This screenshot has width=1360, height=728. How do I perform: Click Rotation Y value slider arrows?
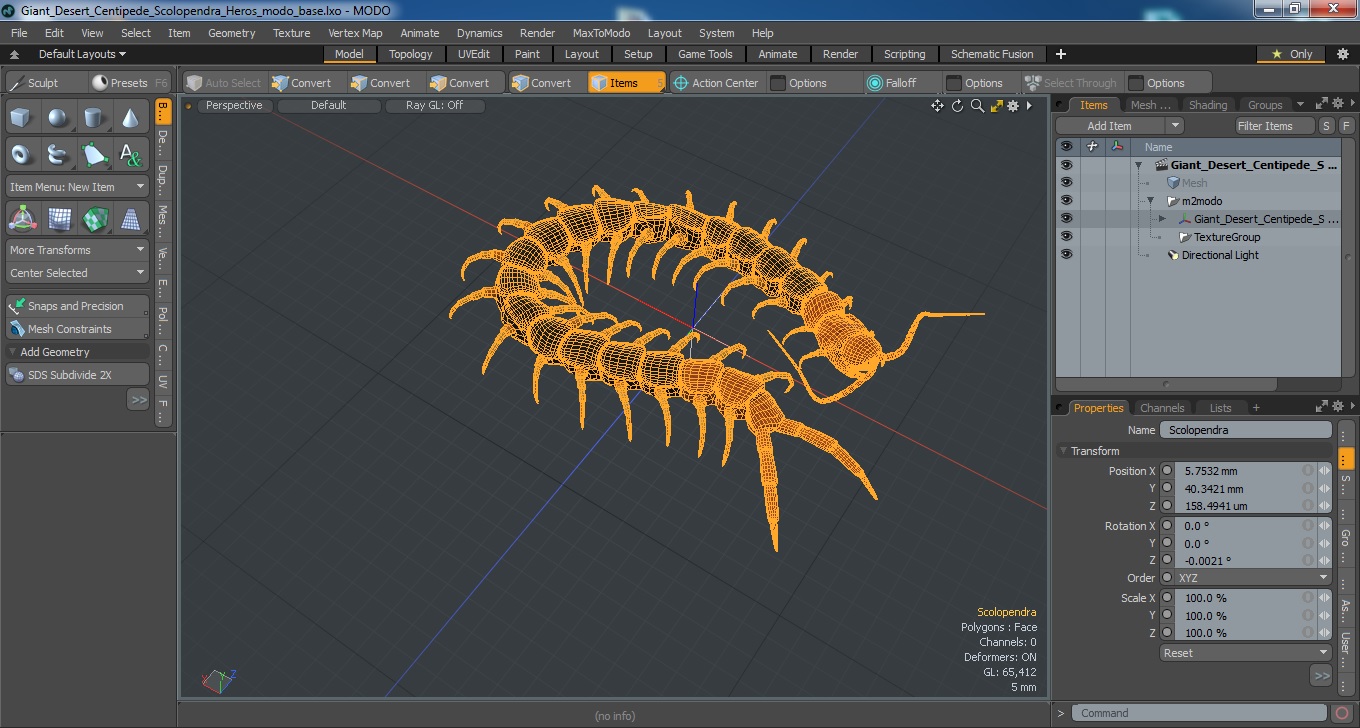coord(1324,544)
